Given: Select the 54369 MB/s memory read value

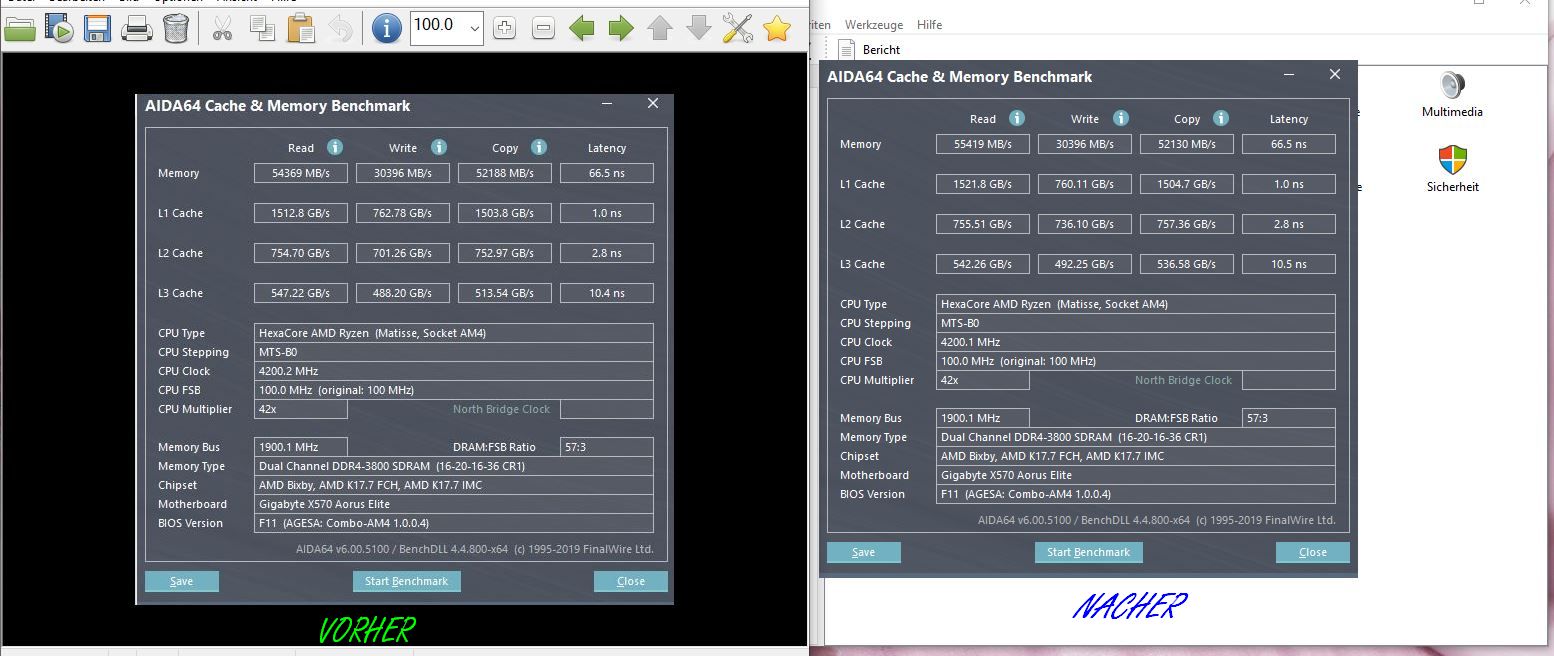Looking at the screenshot, I should pyautogui.click(x=301, y=173).
